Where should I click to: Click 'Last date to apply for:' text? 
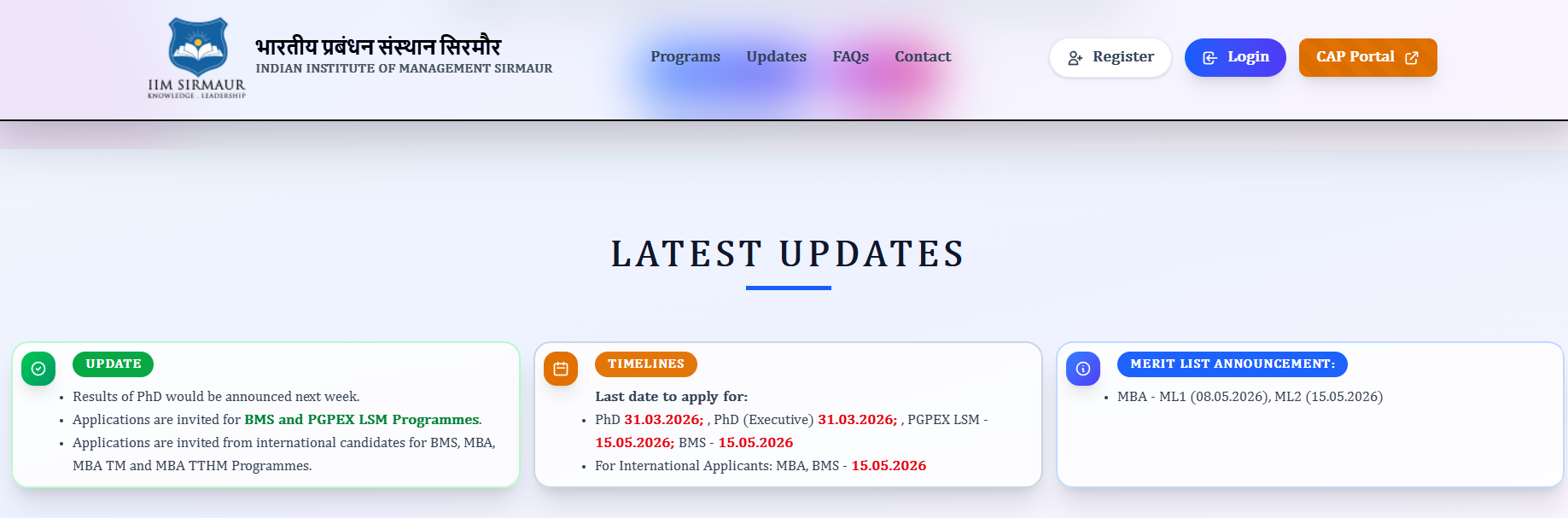point(671,397)
